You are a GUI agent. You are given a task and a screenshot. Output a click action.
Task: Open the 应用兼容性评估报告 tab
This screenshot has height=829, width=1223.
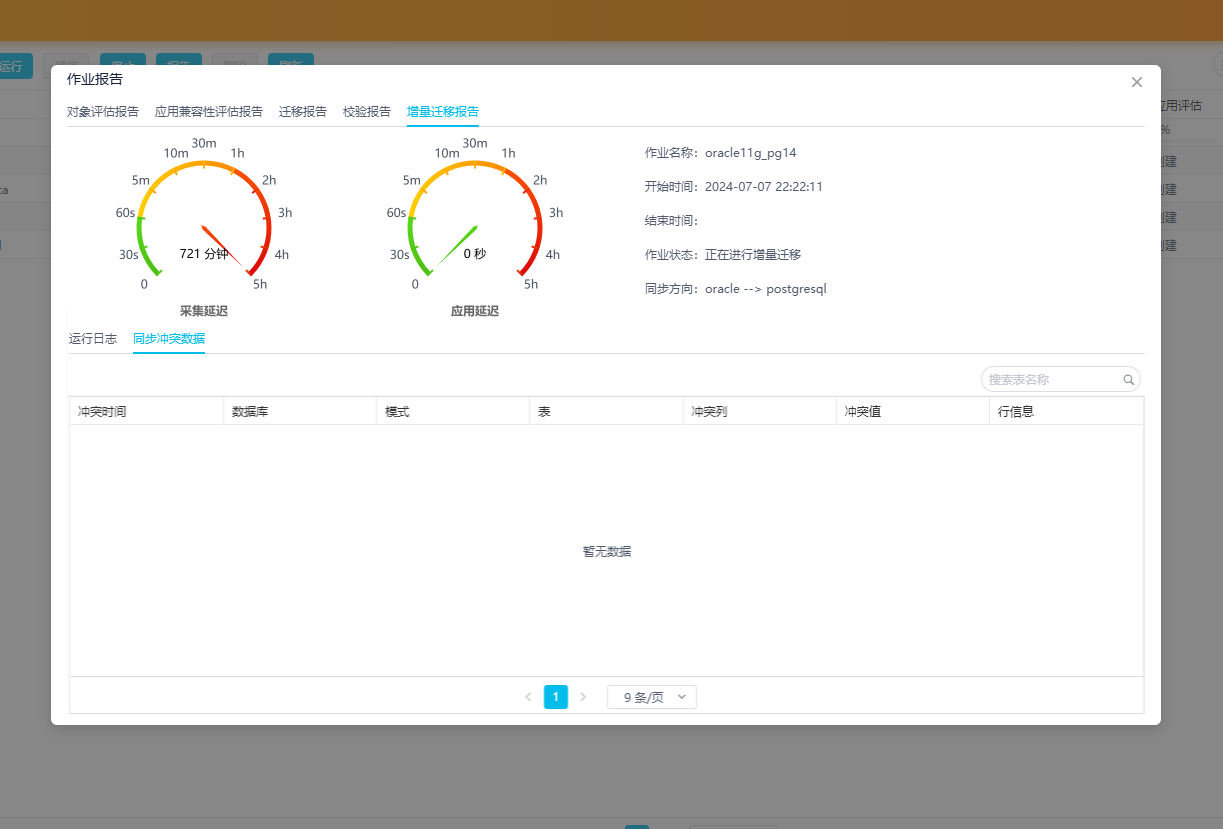209,112
